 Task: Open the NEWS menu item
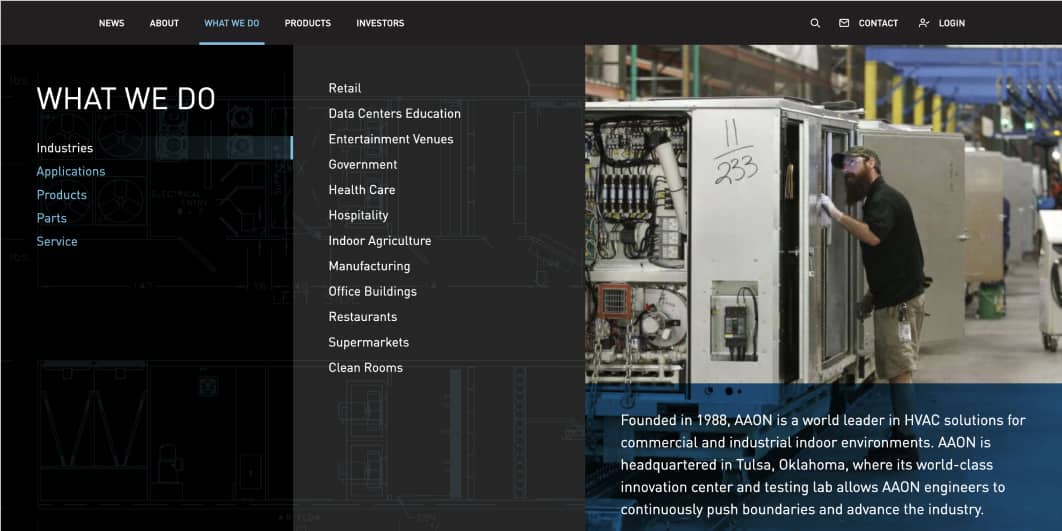pos(112,23)
